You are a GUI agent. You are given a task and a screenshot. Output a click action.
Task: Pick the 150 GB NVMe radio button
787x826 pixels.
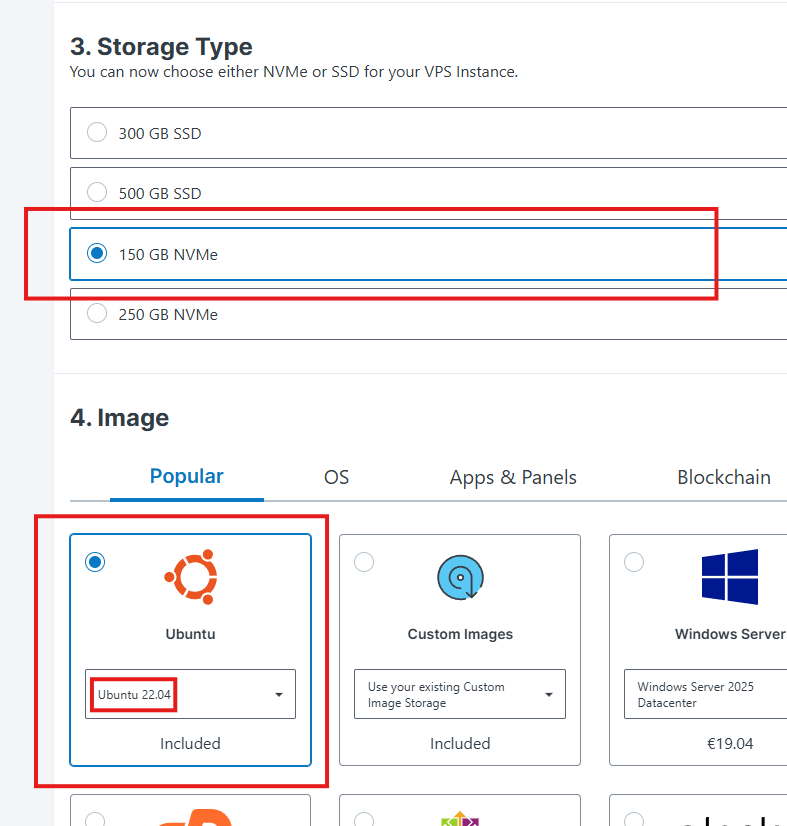(97, 254)
